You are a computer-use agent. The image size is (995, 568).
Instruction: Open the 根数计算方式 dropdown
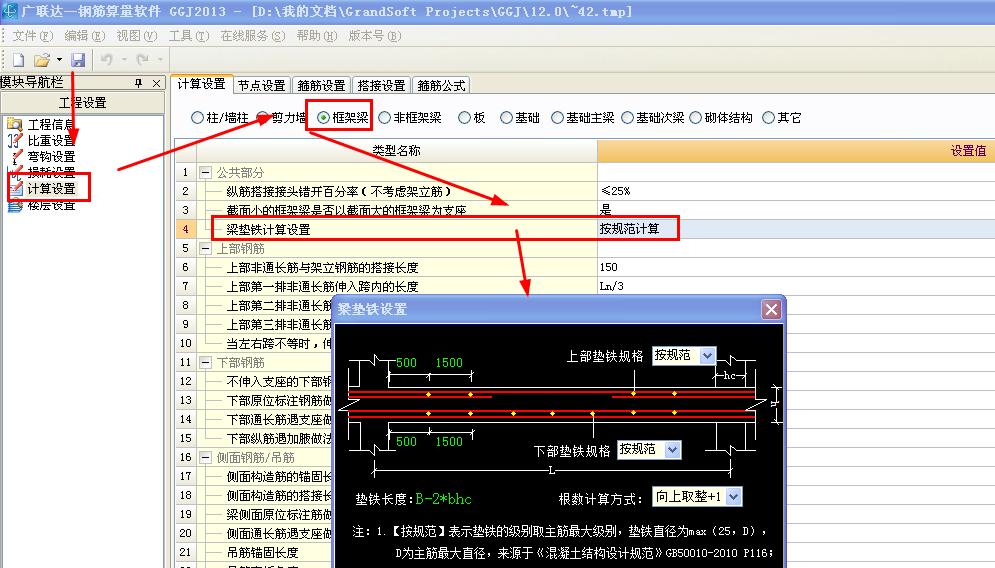(734, 496)
